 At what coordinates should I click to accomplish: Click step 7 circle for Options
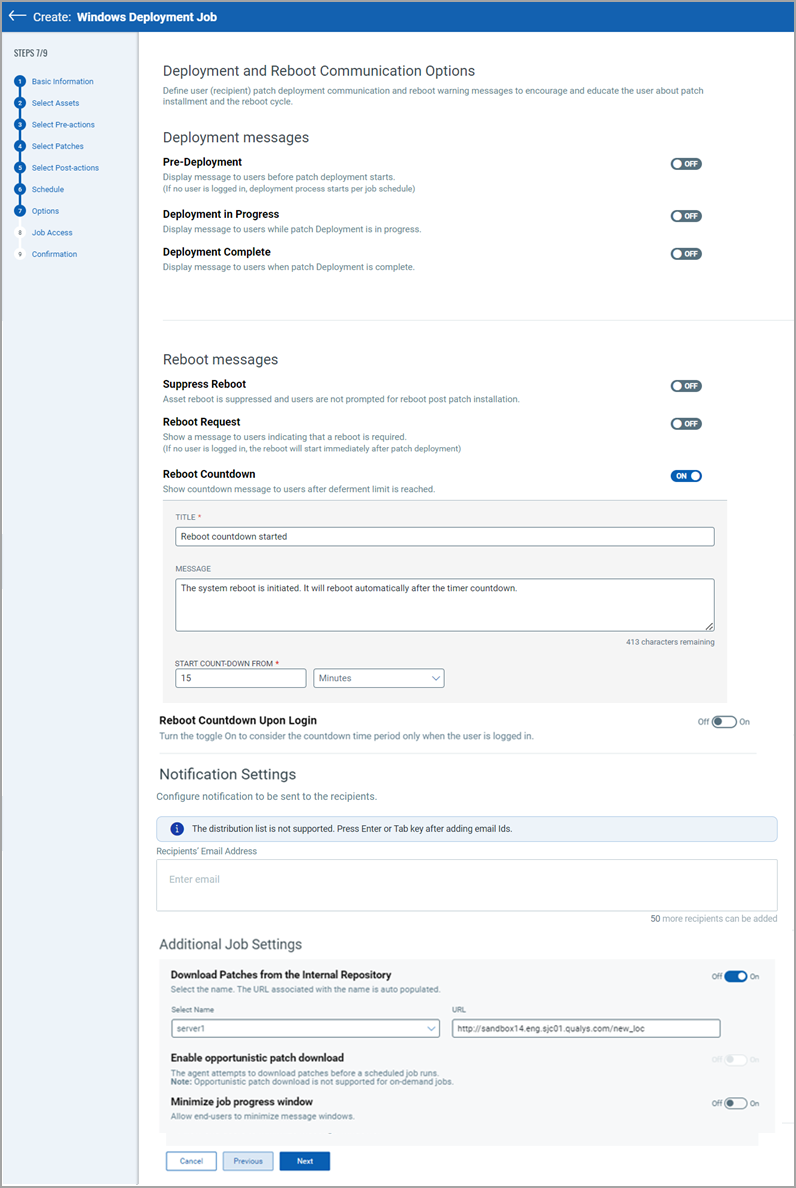(20, 211)
